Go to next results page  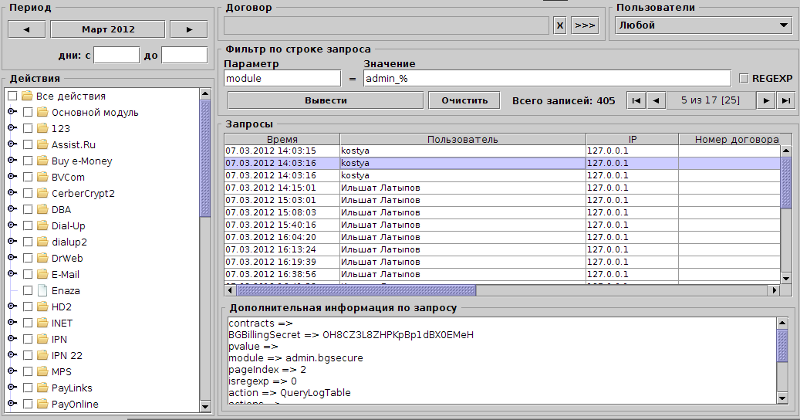click(765, 100)
